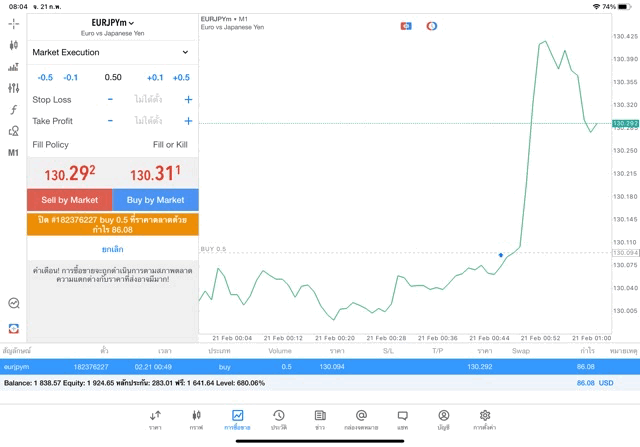Click the 130.094 open price in the position row
Image resolution: width=640 pixels, height=447 pixels.
332,367
